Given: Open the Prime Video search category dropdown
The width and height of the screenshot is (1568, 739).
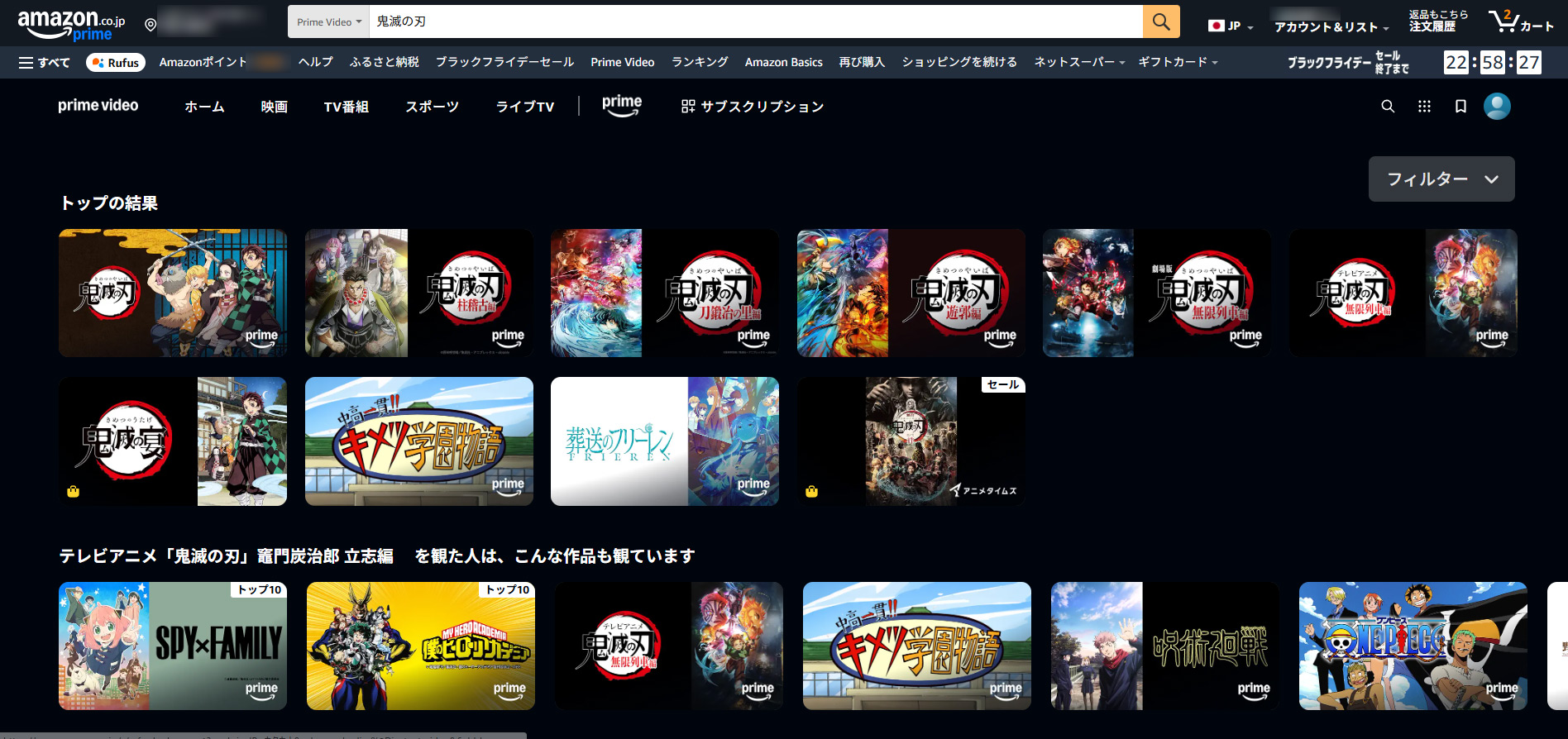Looking at the screenshot, I should (329, 22).
